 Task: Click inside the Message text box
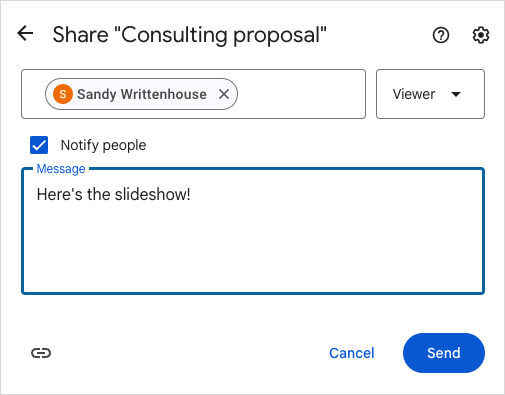[253, 231]
